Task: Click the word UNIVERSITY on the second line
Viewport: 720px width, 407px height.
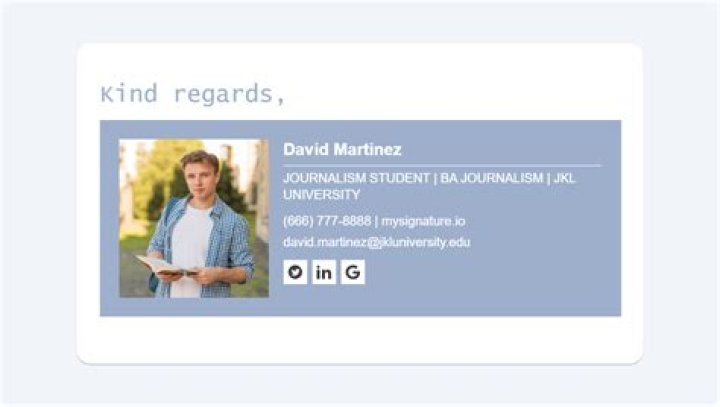Action: 321,195
